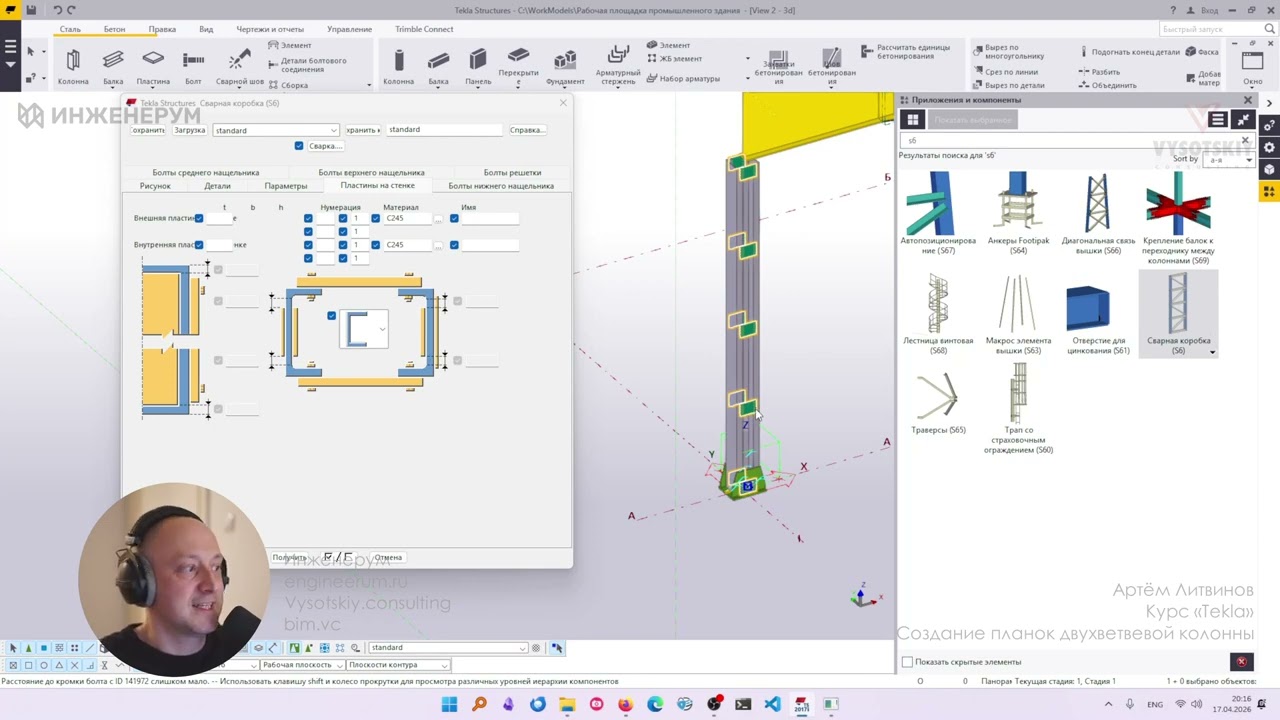Click the Фаска (chamfer) tool
This screenshot has height=720, width=1280.
1203,52
